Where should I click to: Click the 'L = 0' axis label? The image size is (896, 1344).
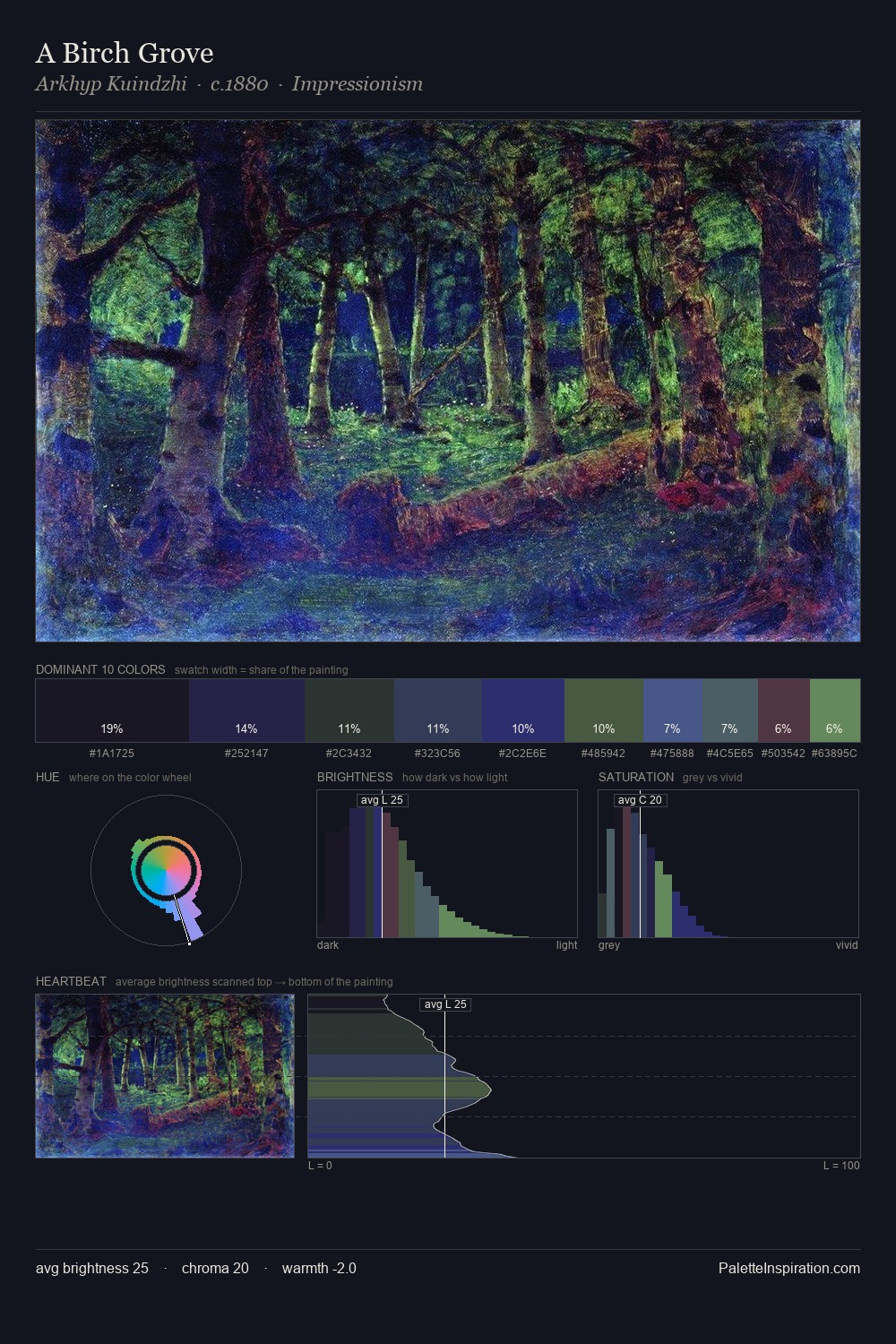(320, 1165)
